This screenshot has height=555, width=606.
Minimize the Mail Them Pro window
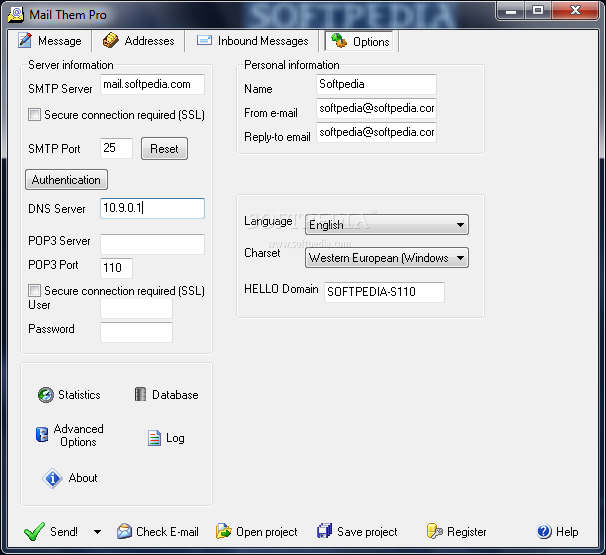pyautogui.click(x=511, y=11)
